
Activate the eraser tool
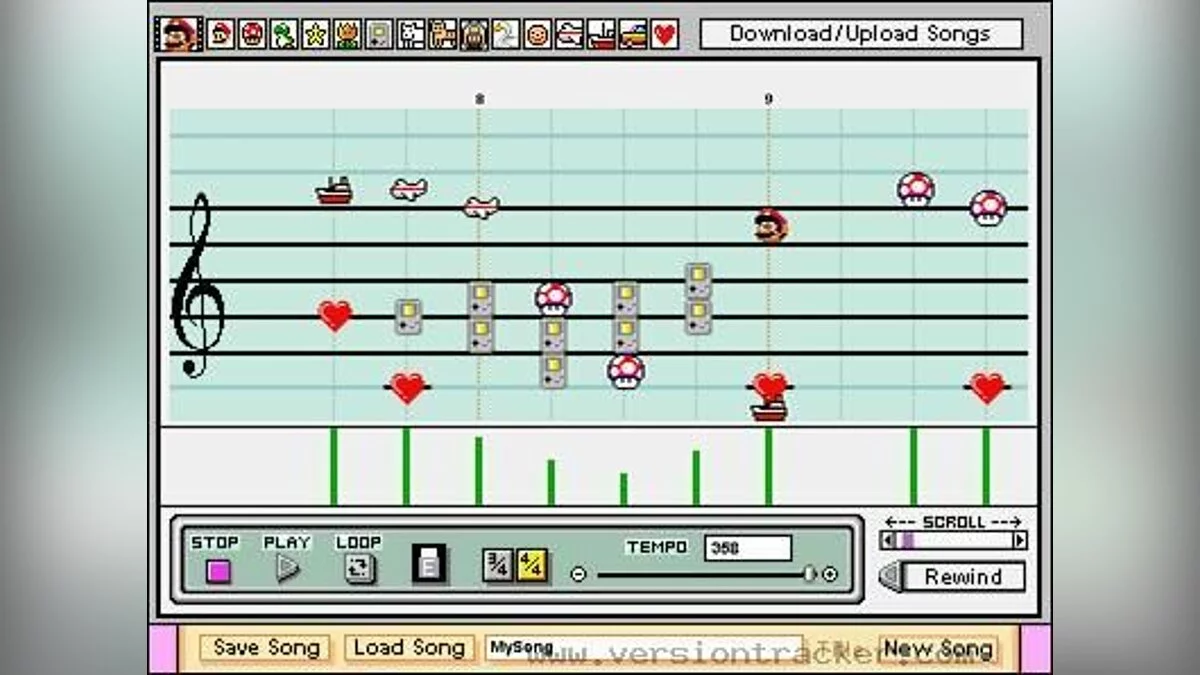point(430,565)
